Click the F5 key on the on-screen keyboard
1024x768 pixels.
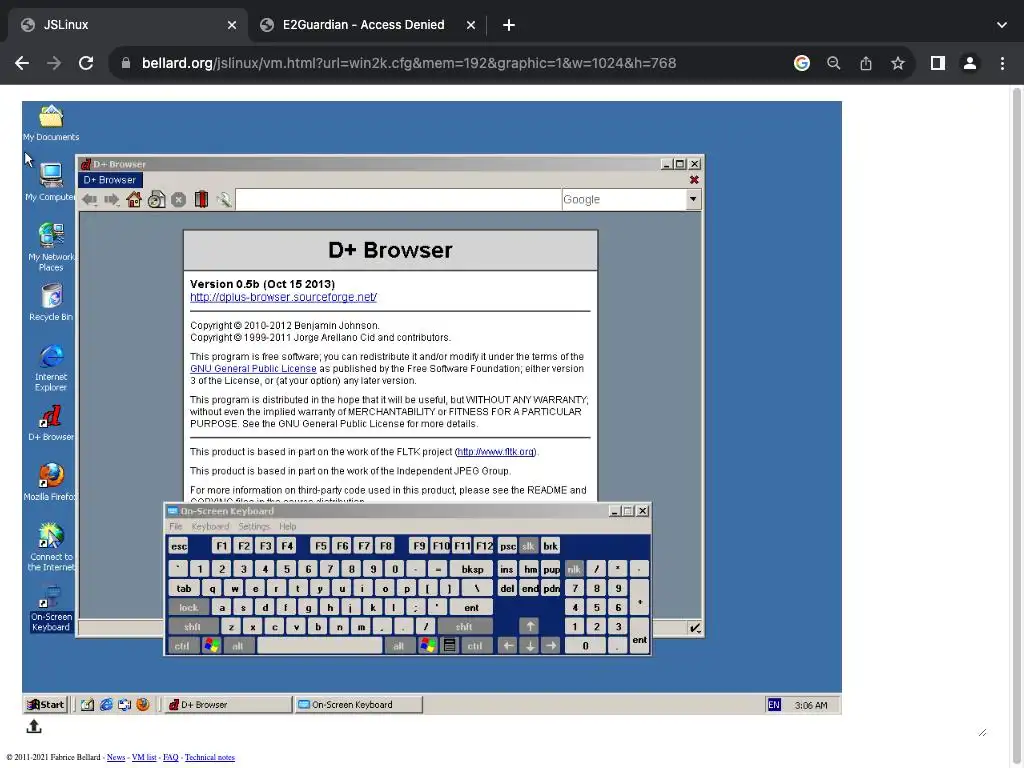tap(321, 547)
